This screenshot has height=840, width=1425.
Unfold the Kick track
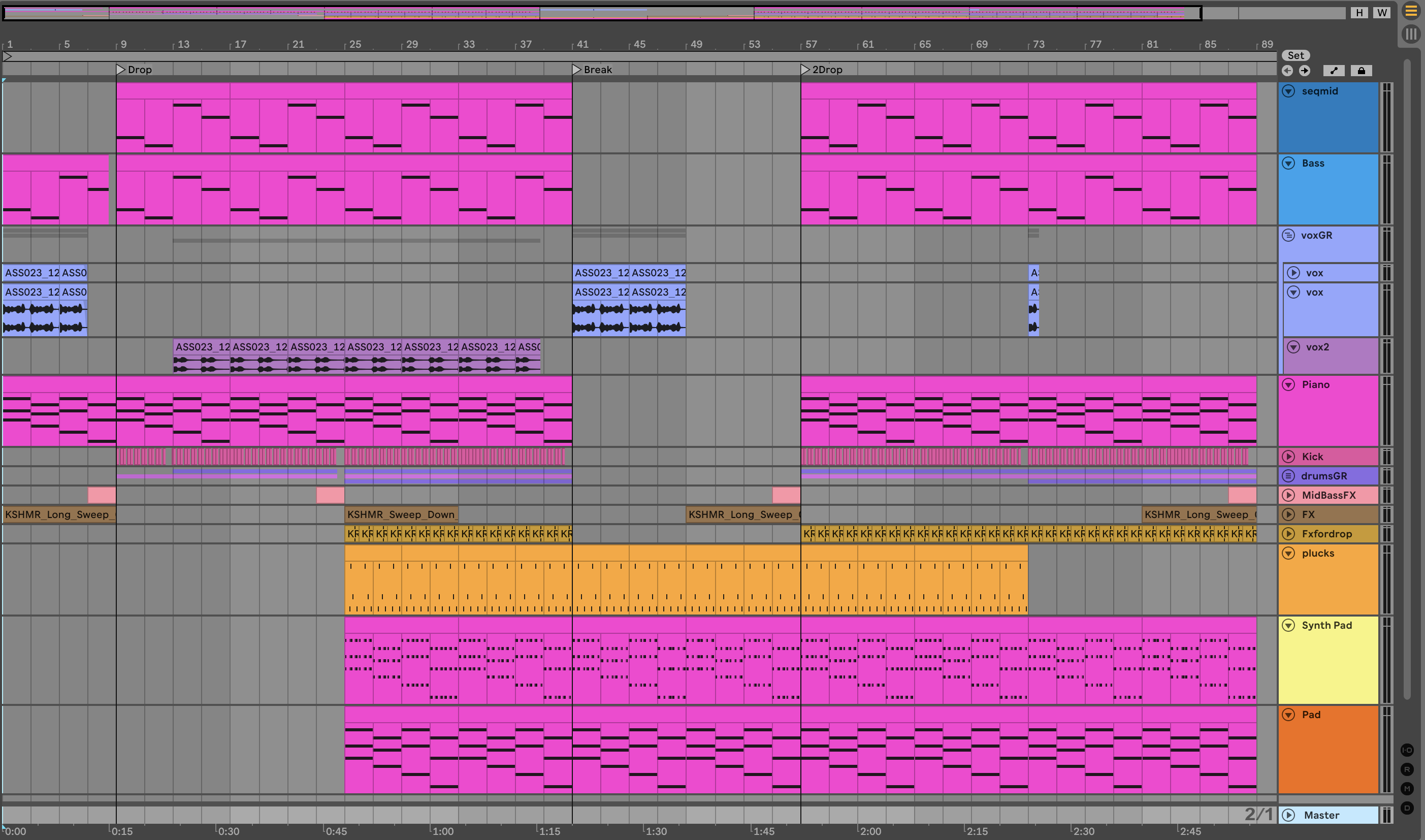point(1288,456)
